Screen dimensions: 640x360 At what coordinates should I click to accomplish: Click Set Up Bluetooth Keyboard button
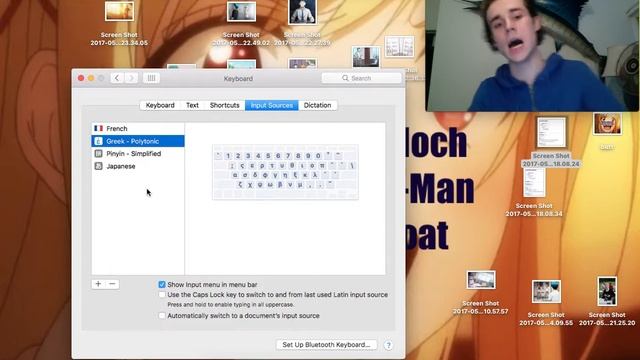tap(326, 345)
